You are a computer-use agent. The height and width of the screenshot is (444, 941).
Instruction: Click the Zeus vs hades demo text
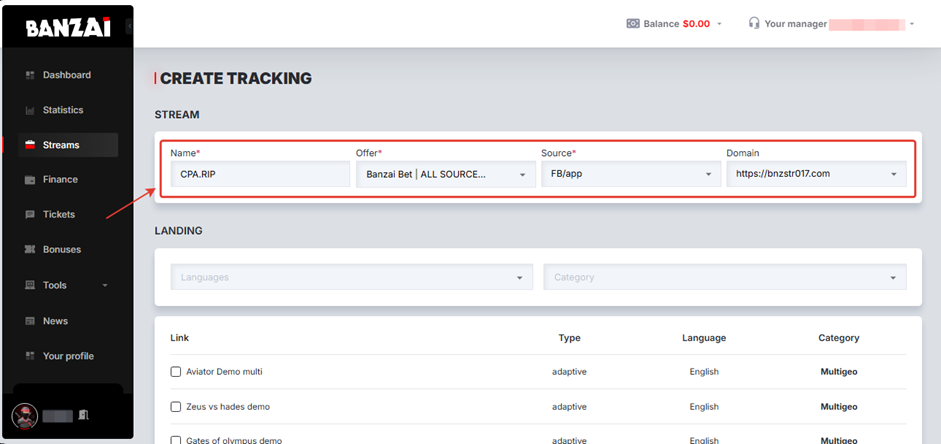click(x=228, y=407)
